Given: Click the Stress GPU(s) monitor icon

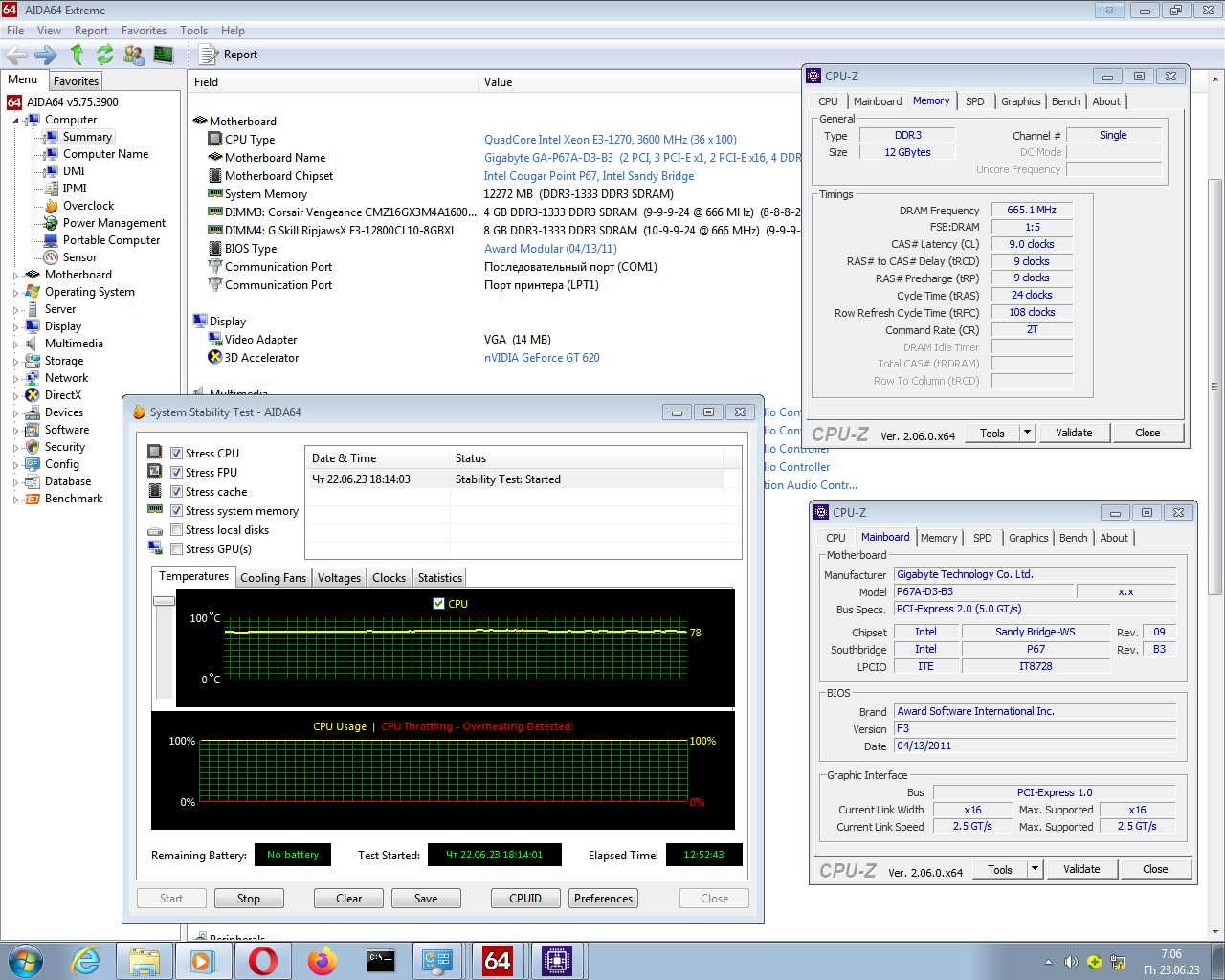Looking at the screenshot, I should point(155,548).
